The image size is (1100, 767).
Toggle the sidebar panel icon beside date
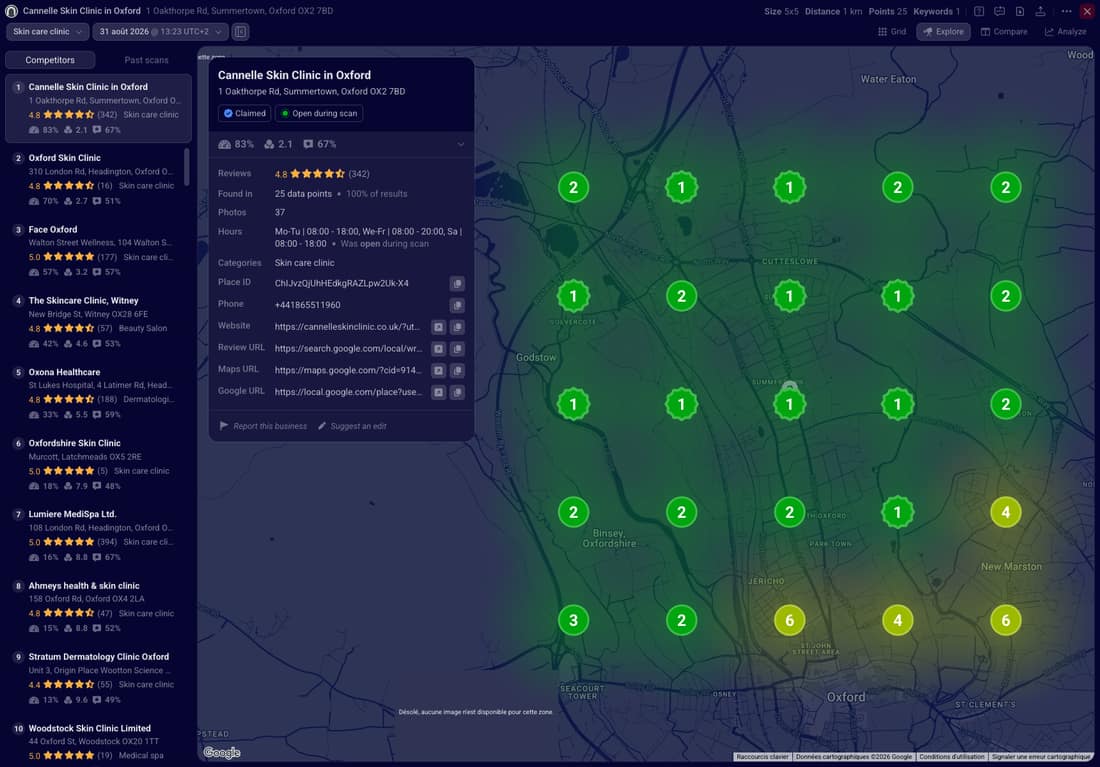click(x=241, y=32)
